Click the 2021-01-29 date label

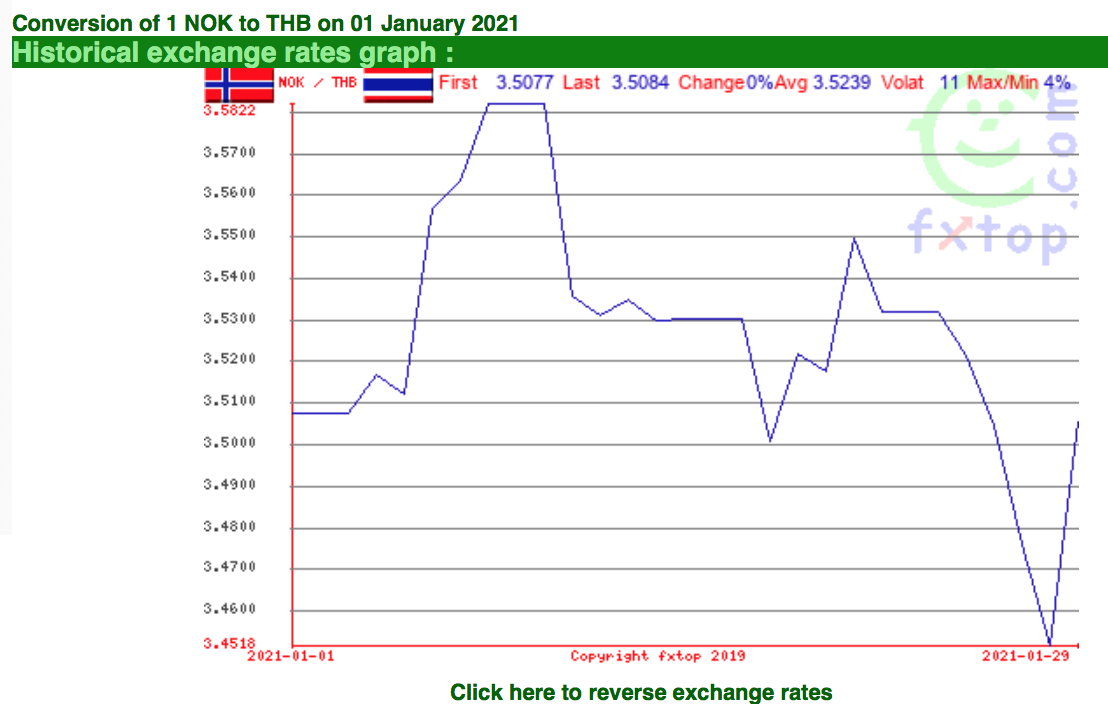pyautogui.click(x=1023, y=656)
